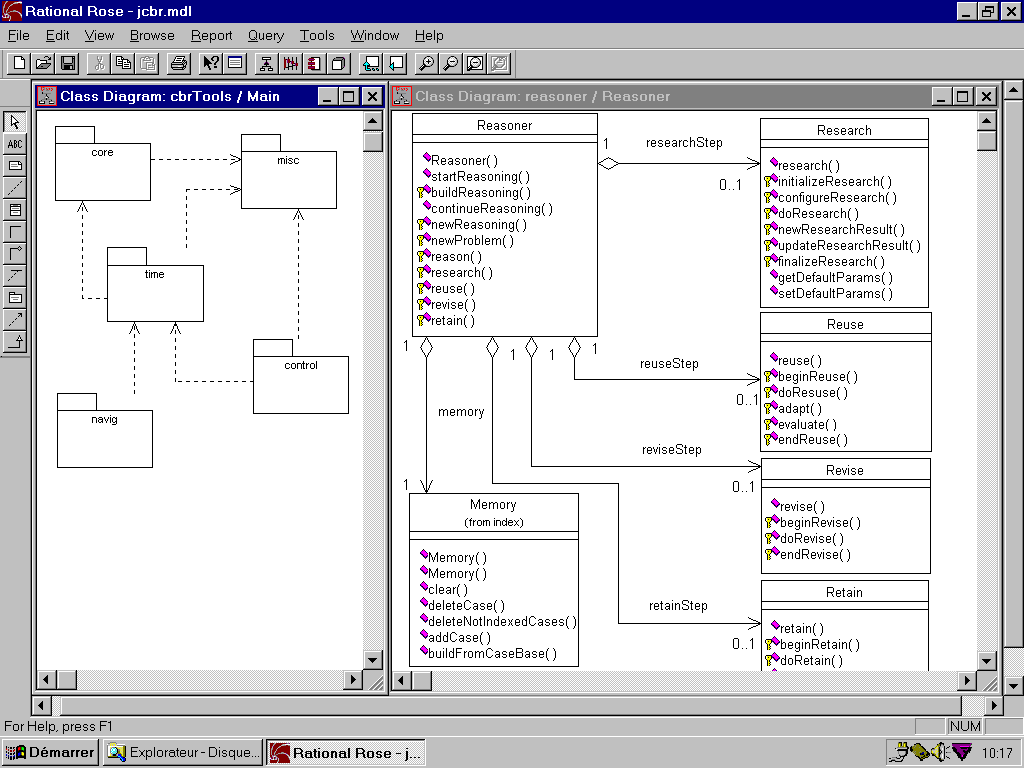Select the core package

click(103, 164)
